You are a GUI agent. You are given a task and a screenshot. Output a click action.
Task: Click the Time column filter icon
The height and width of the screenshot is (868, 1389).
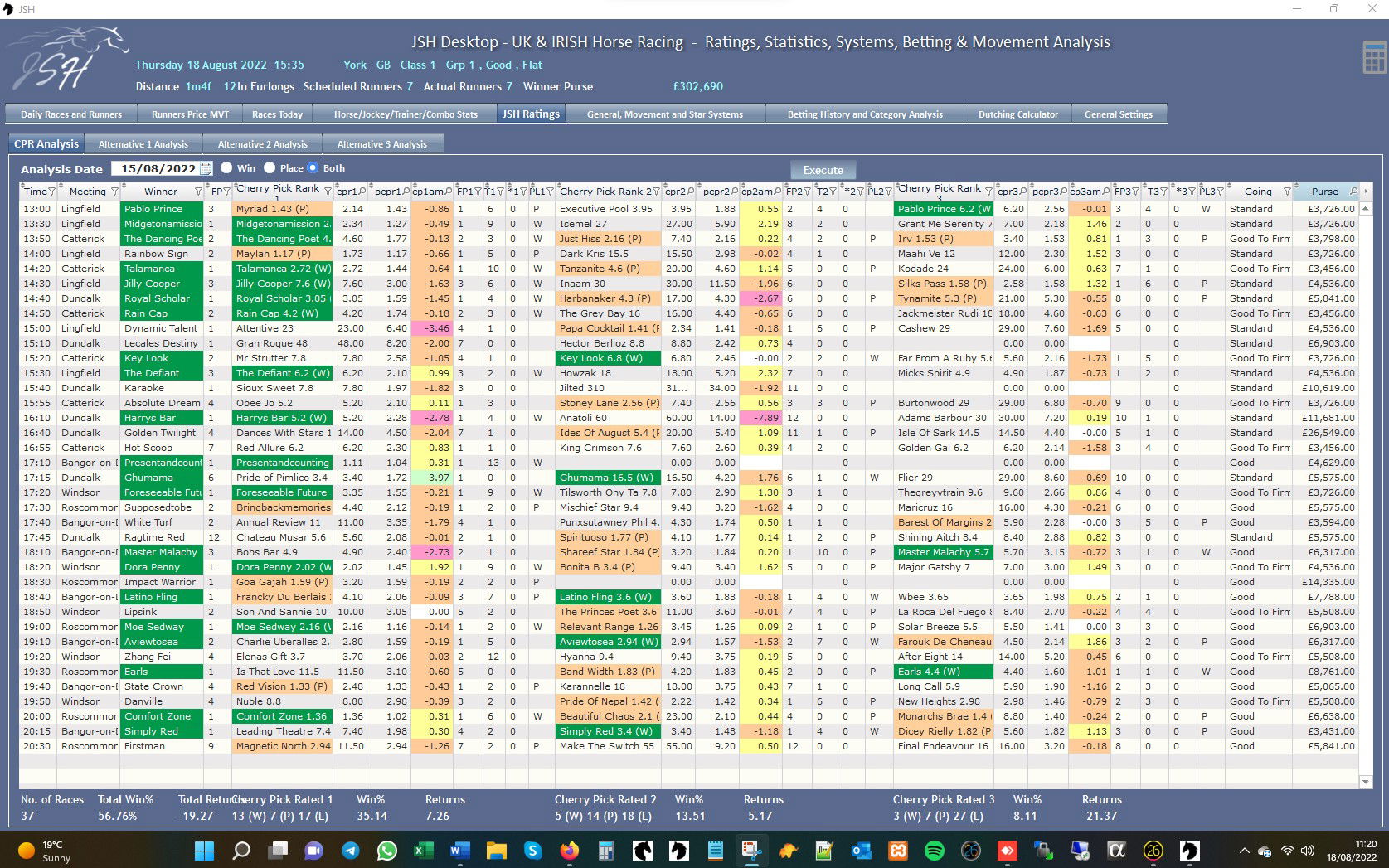coord(51,192)
